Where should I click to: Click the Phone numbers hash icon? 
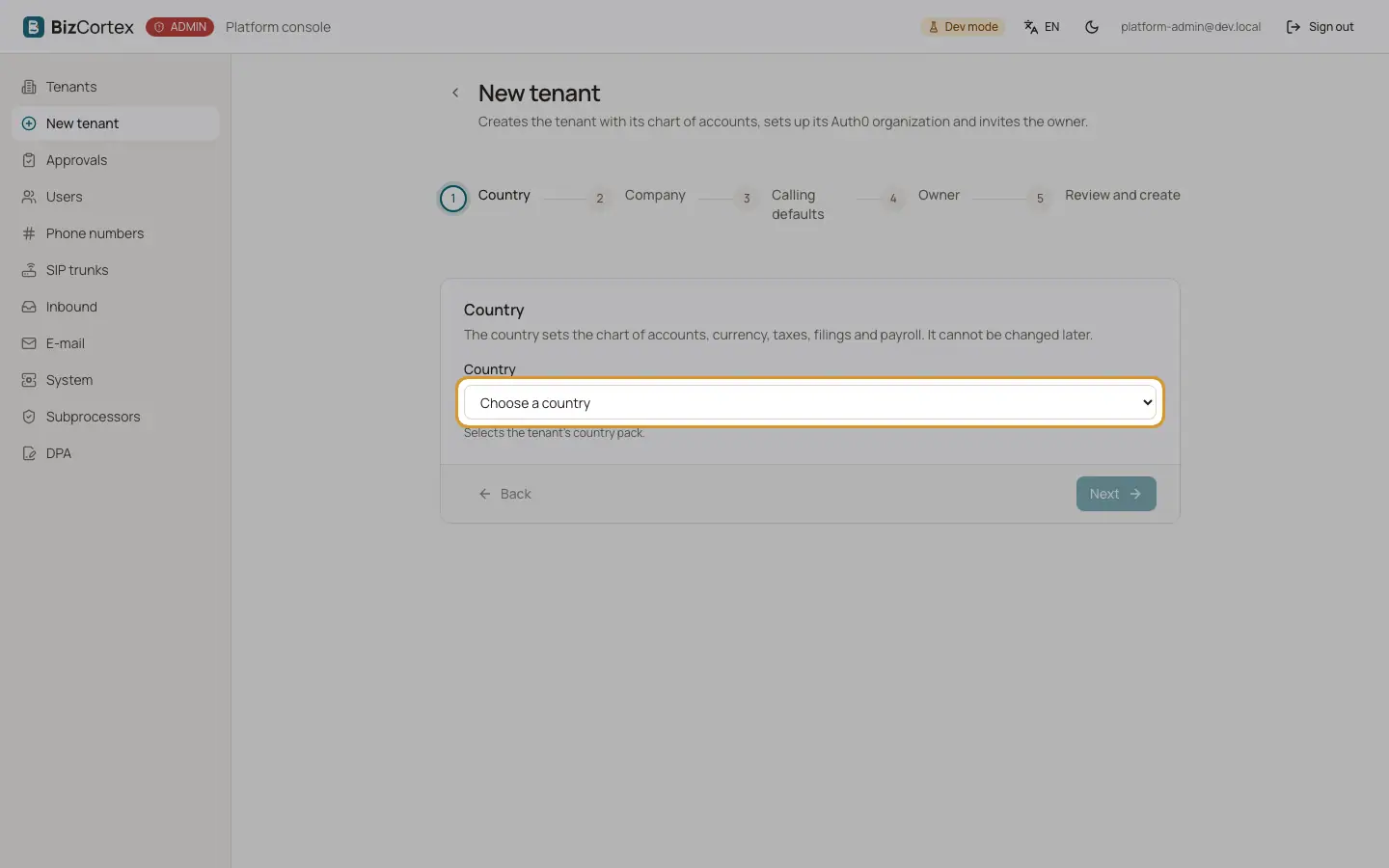tap(29, 233)
